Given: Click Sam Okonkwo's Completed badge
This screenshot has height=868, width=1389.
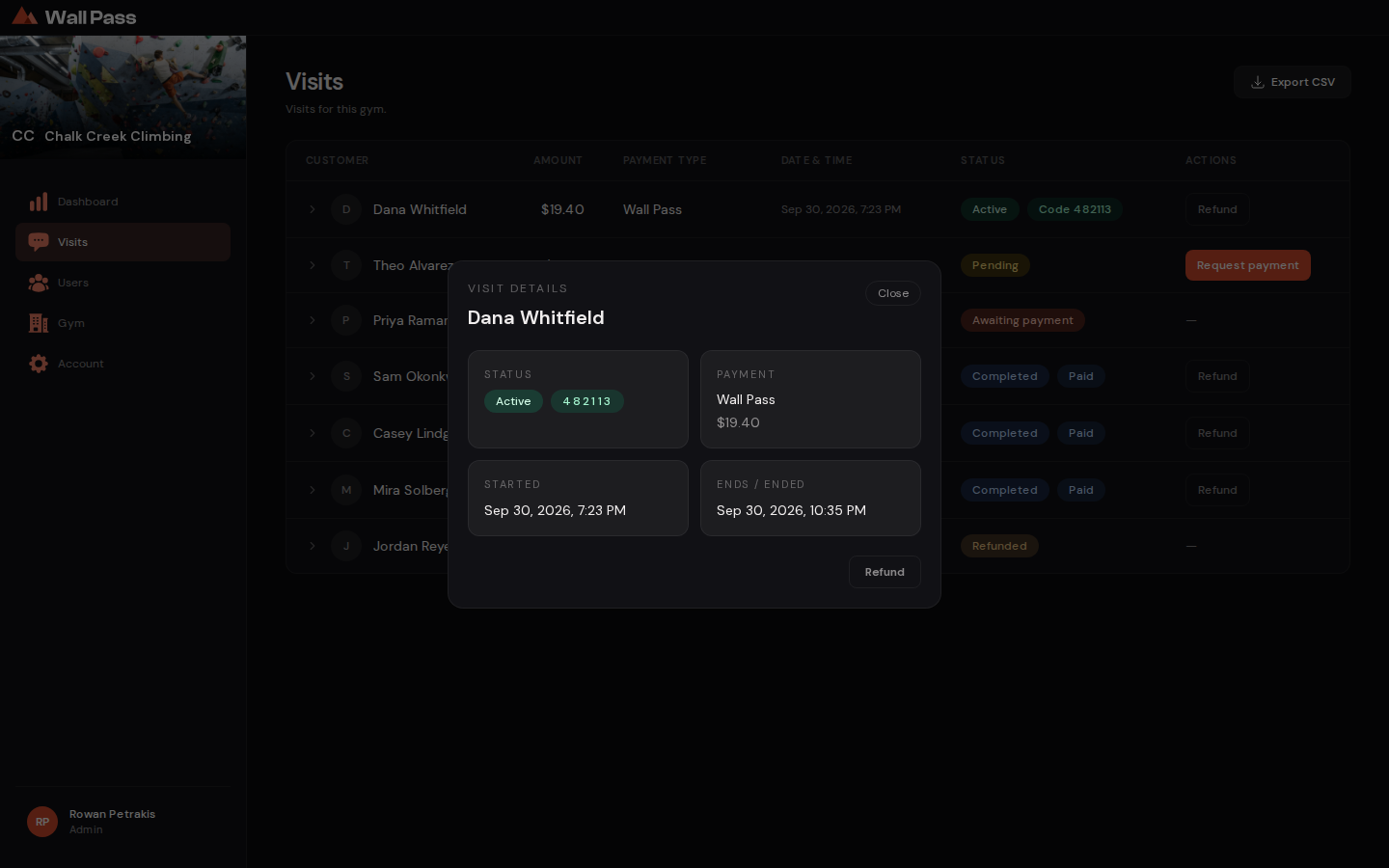Looking at the screenshot, I should (1004, 376).
